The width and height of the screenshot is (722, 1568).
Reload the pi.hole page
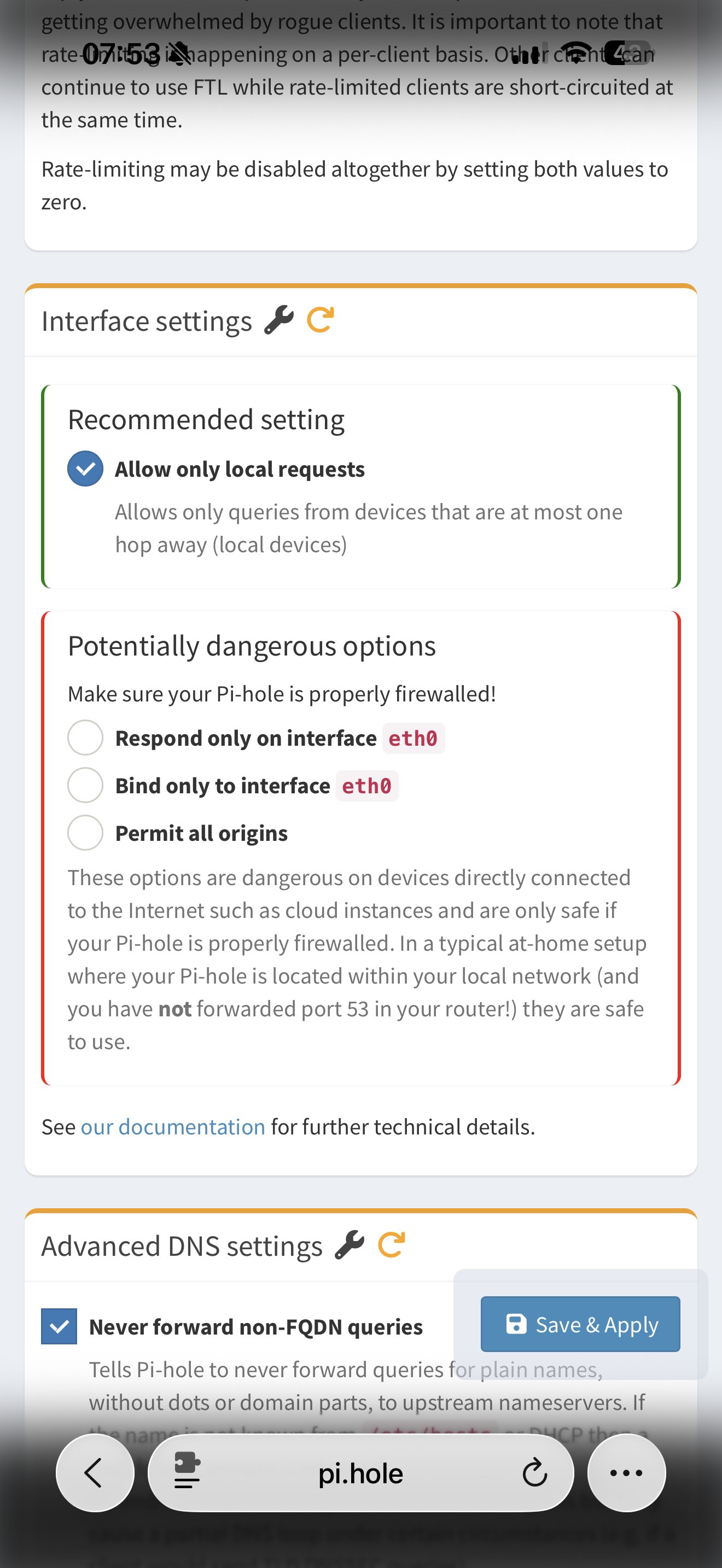534,1472
